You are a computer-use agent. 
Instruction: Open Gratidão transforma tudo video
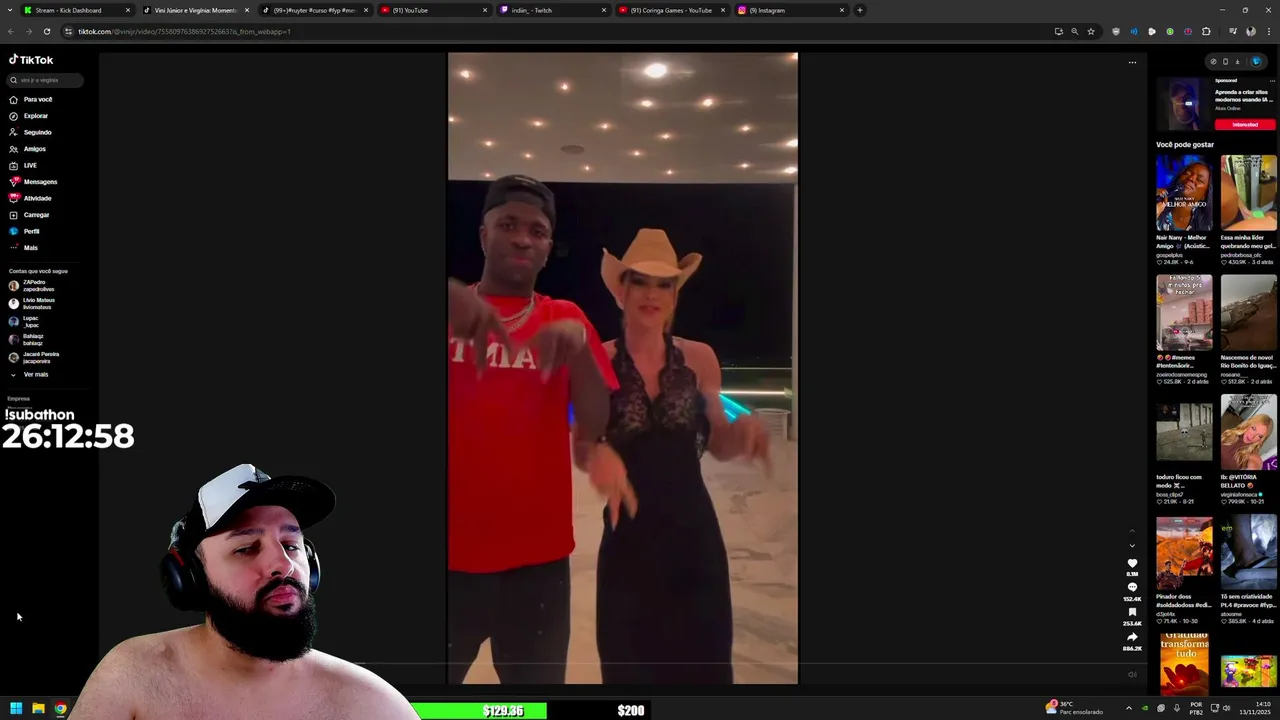point(1184,663)
